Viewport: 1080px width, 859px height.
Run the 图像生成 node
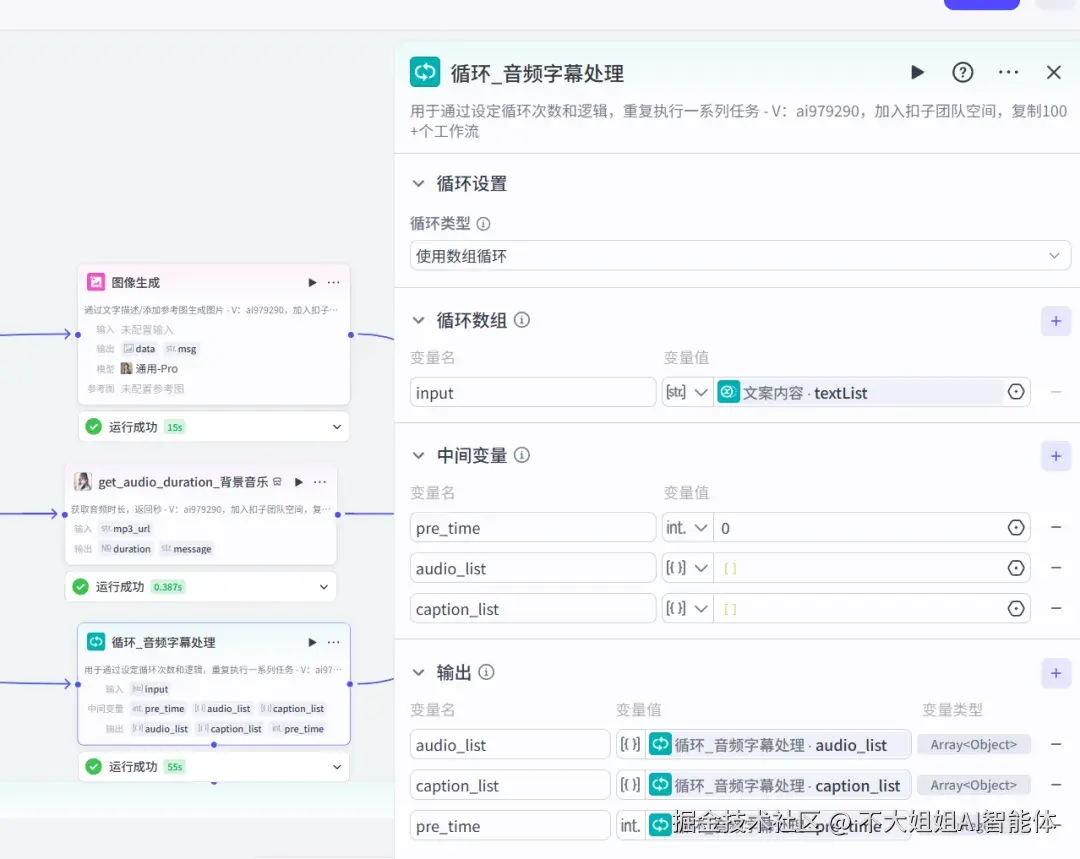311,282
